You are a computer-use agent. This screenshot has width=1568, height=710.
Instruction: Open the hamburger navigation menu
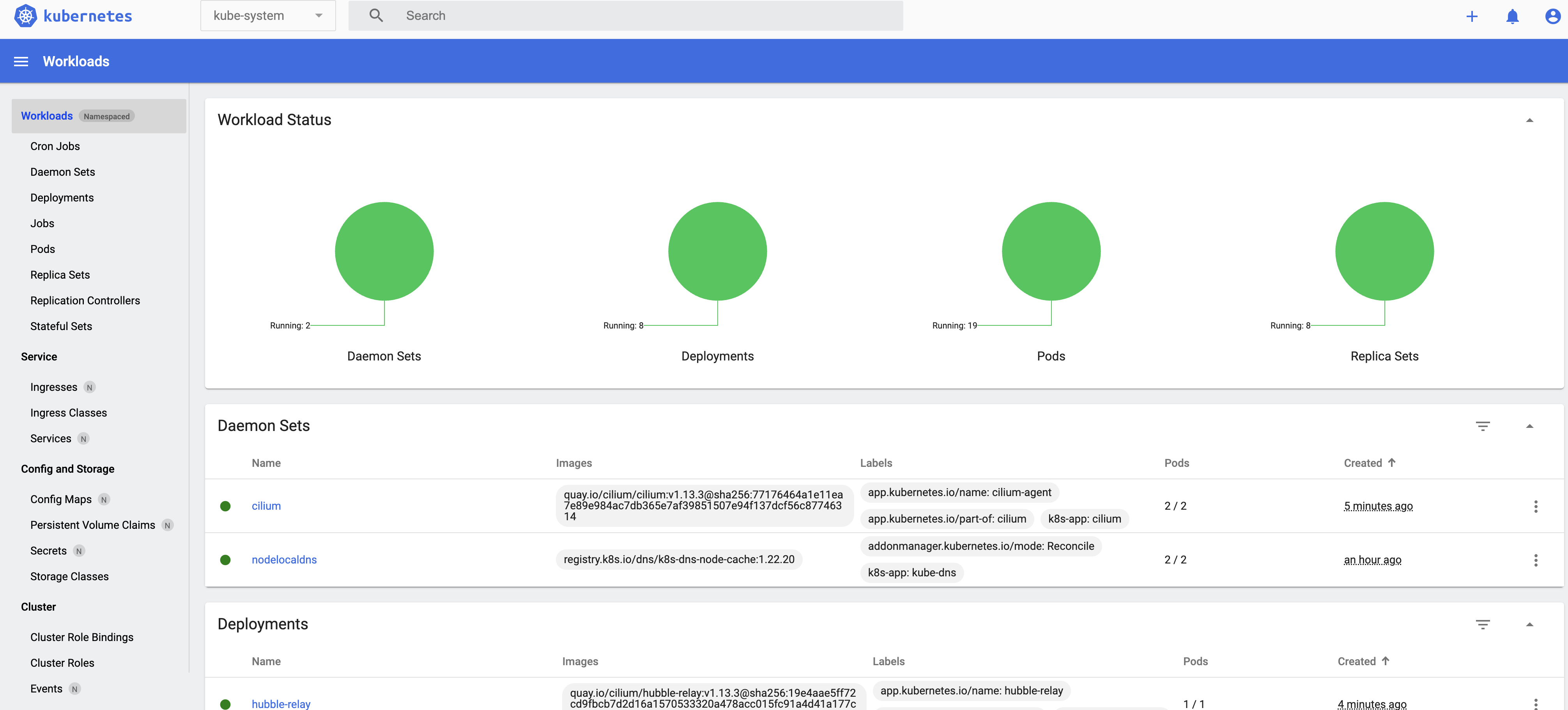click(21, 62)
